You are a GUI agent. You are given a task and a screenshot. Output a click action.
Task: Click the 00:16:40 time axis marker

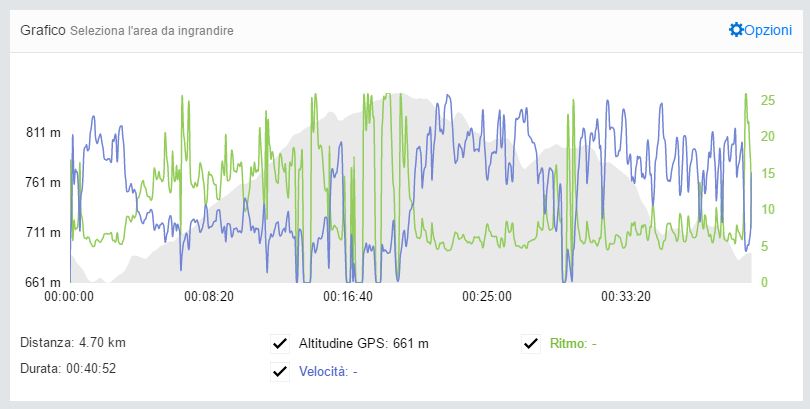(348, 296)
